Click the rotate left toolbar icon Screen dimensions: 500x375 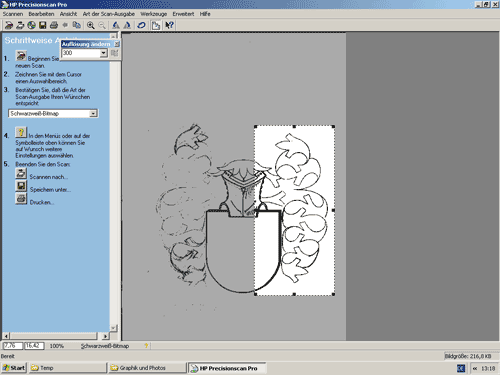[x=116, y=25]
